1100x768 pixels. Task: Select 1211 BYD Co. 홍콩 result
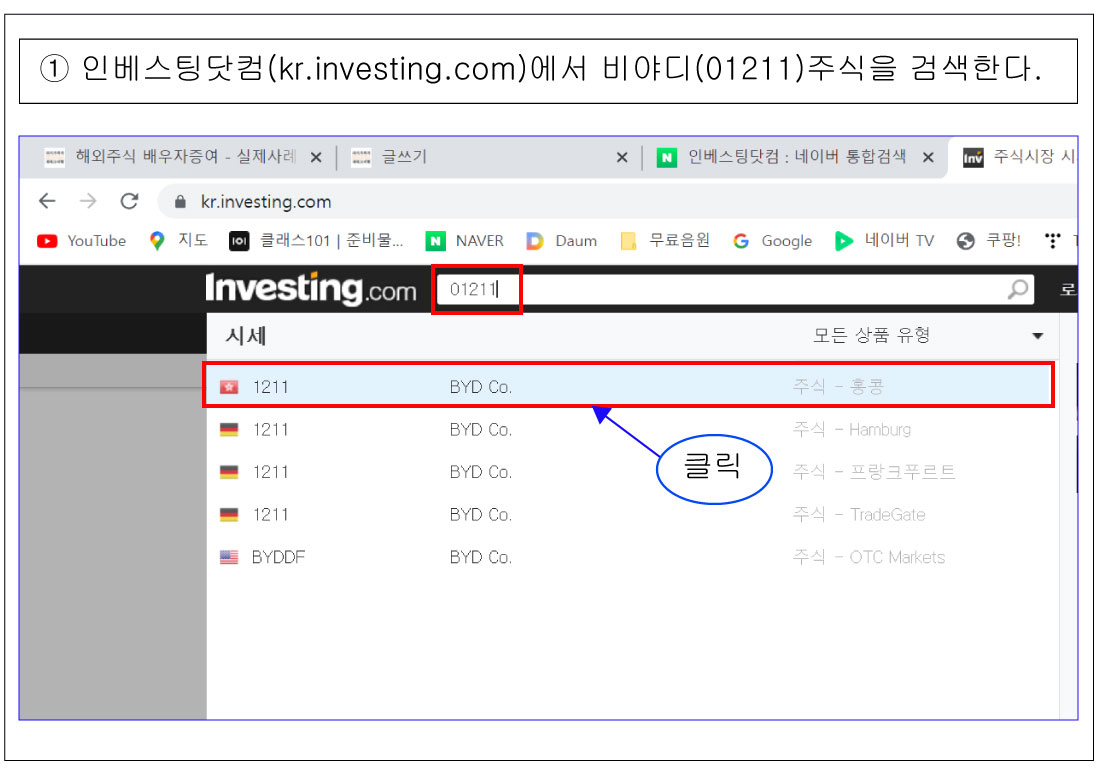629,386
